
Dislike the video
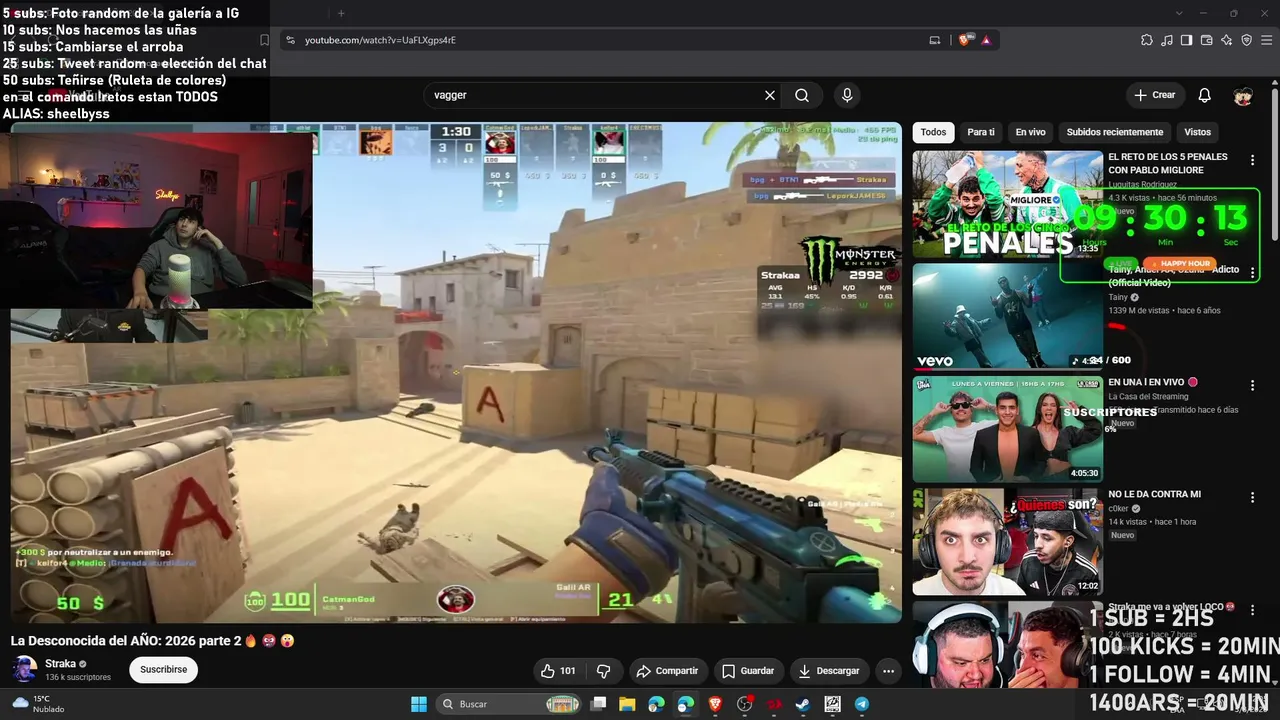[x=603, y=671]
